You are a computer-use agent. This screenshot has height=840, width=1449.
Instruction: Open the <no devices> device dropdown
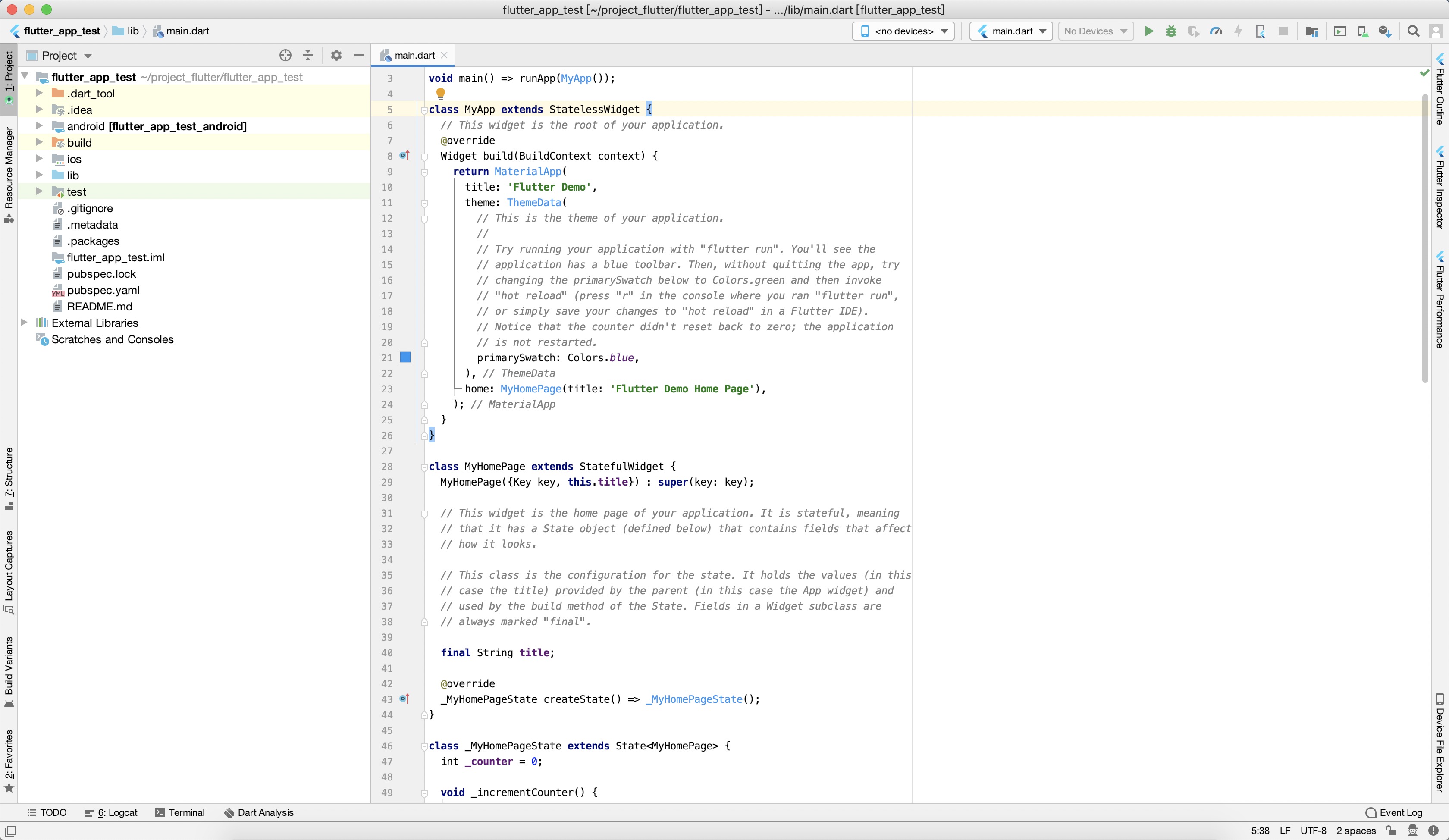(903, 31)
